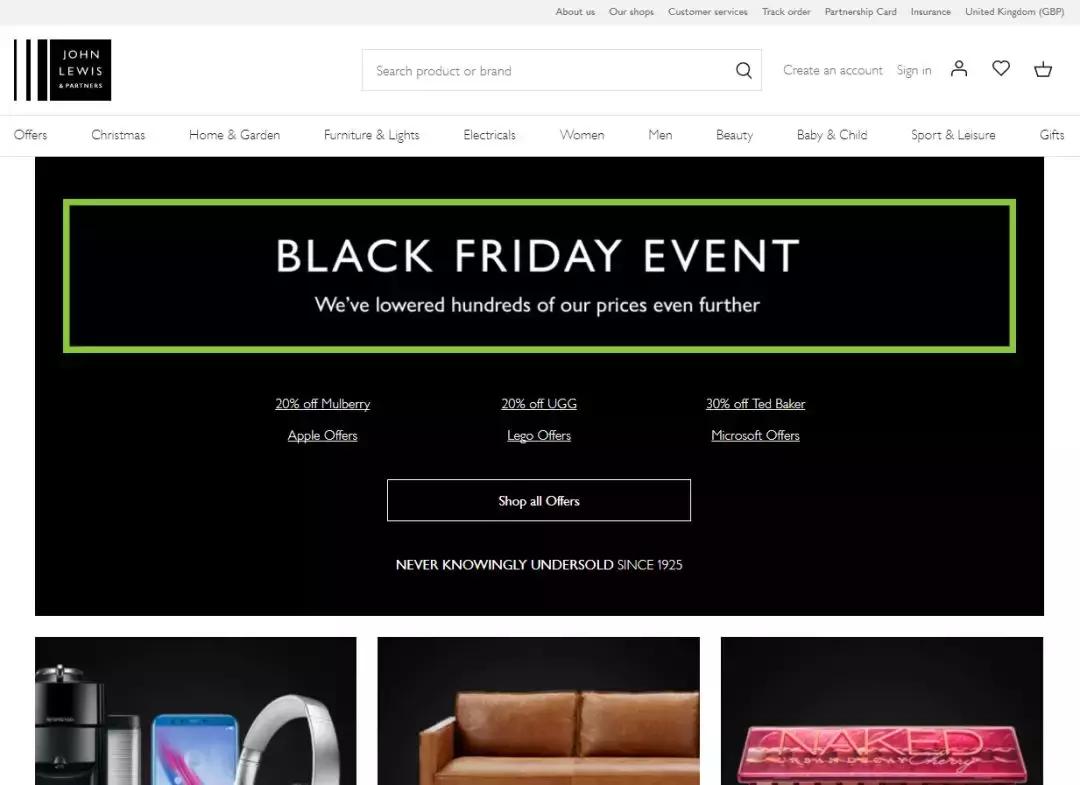Click the Create an account link
Image resolution: width=1080 pixels, height=785 pixels.
tap(832, 70)
